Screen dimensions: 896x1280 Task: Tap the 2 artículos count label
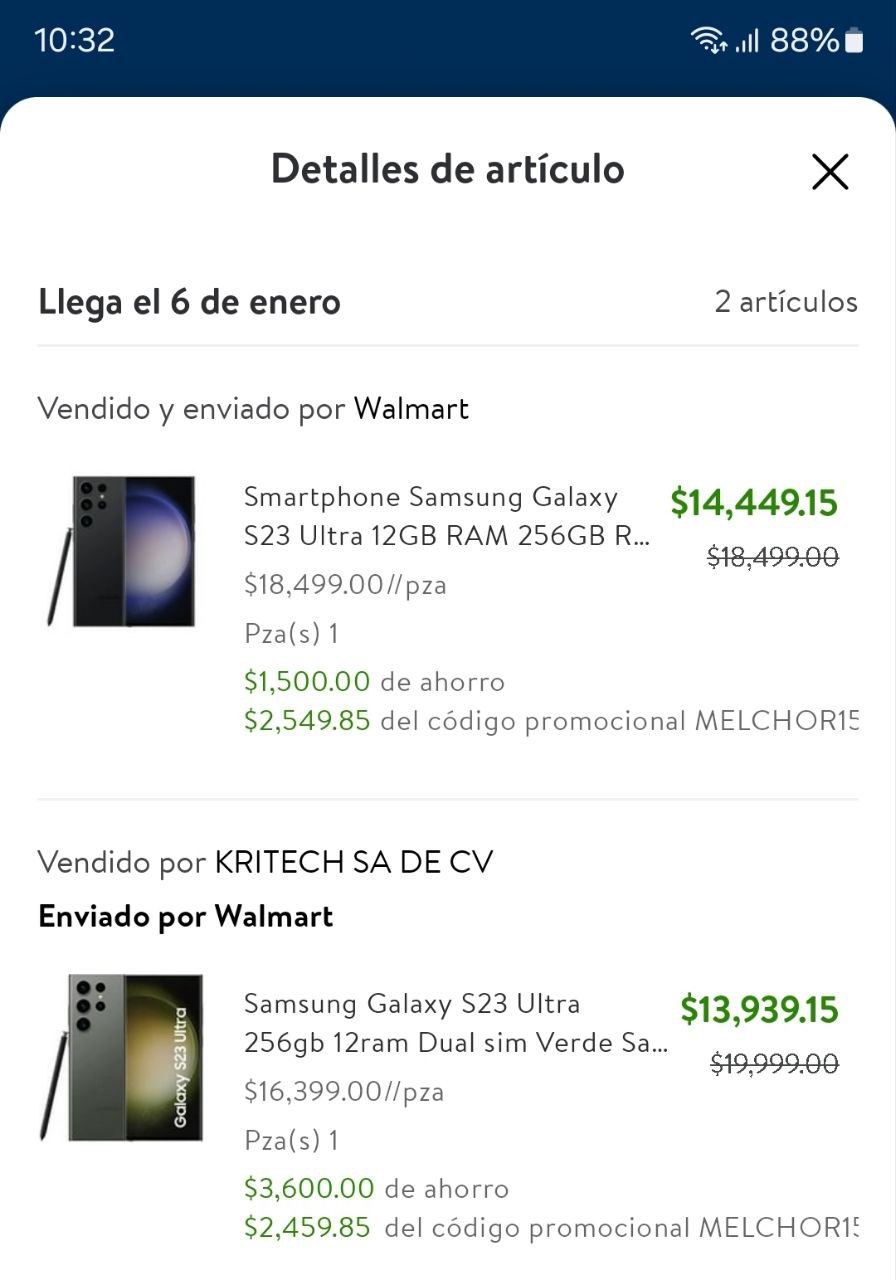pos(785,302)
